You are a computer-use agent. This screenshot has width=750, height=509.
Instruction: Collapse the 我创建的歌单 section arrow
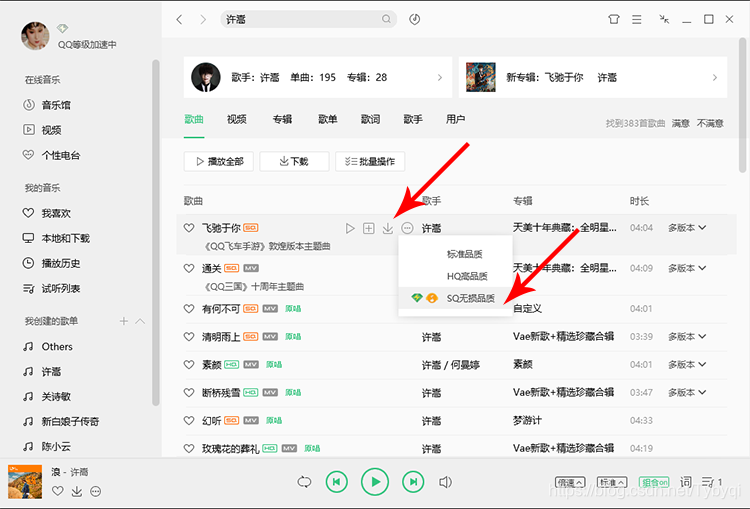click(140, 321)
